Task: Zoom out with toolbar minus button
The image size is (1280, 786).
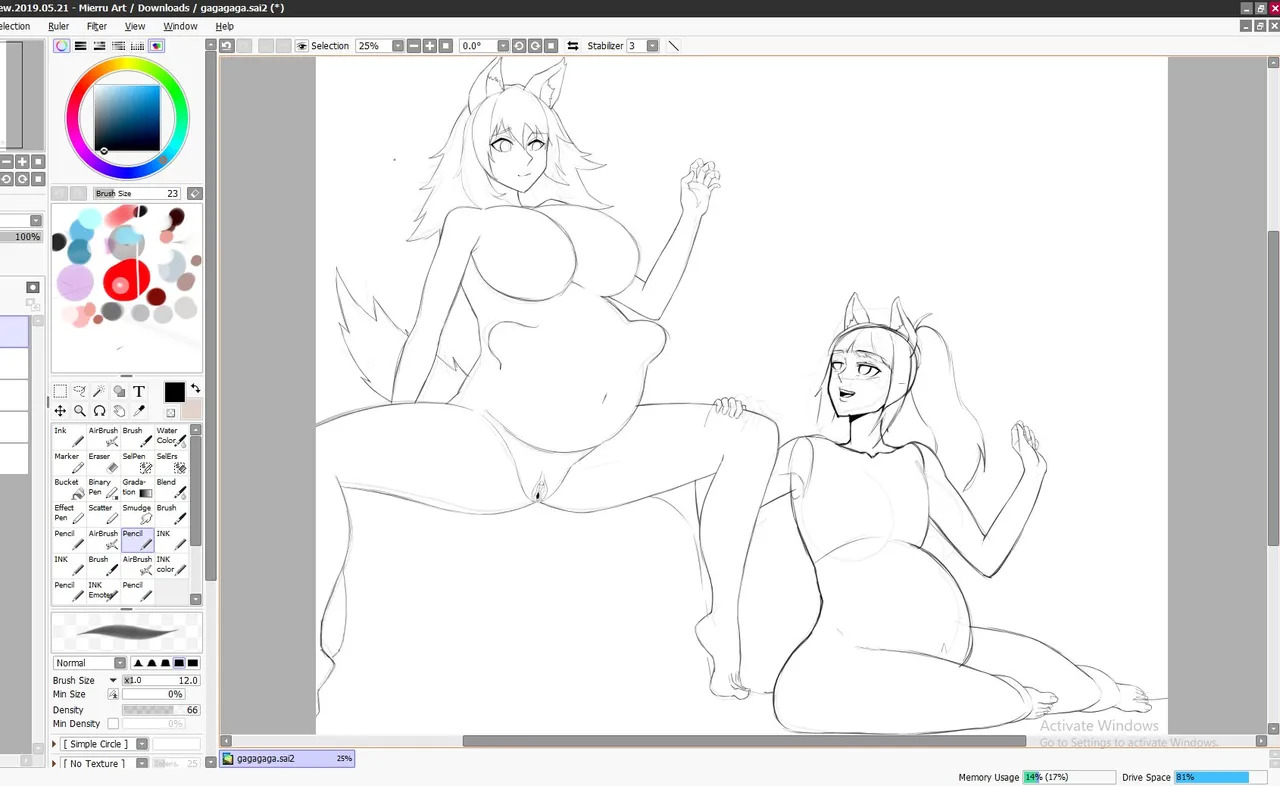Action: 414,46
